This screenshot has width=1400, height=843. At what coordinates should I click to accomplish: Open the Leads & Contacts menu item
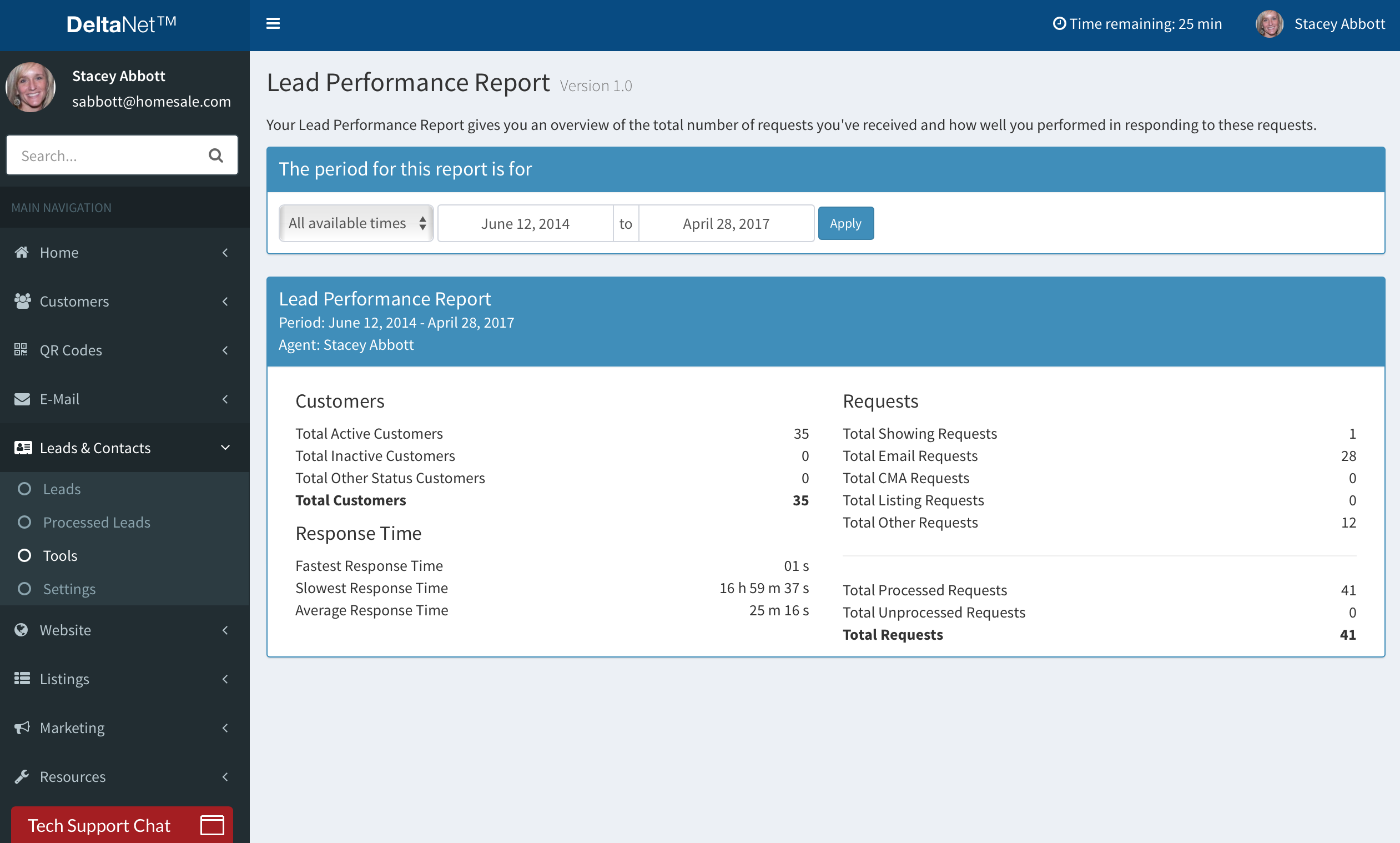pyautogui.click(x=95, y=448)
